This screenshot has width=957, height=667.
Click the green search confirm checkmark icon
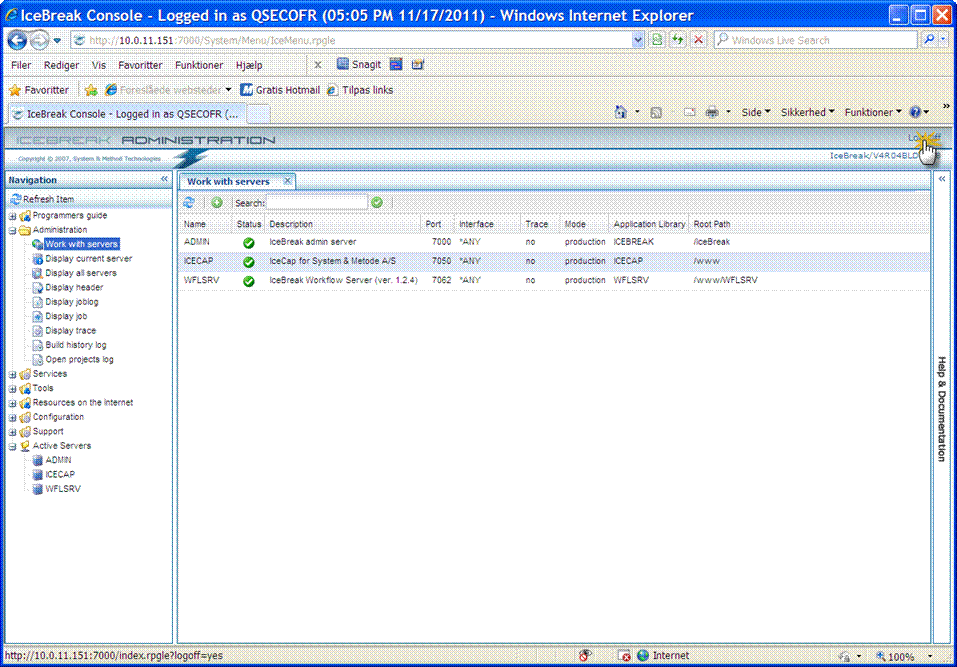(x=377, y=203)
